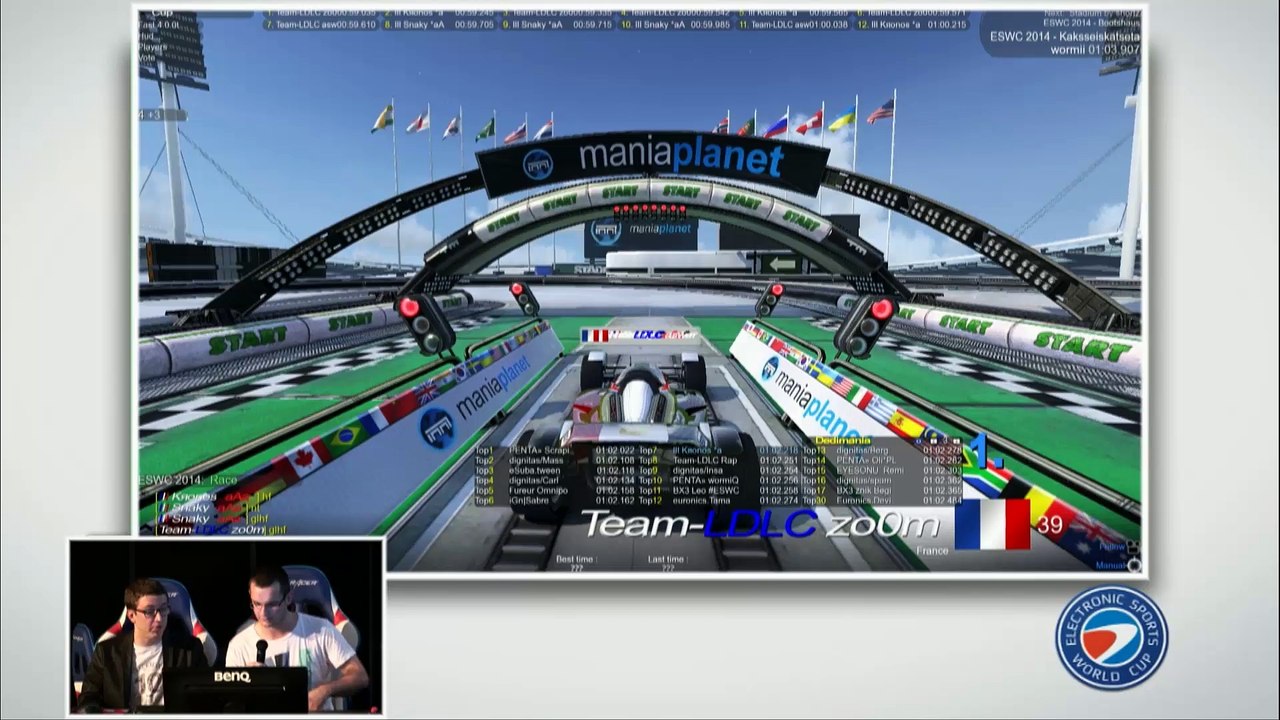Select Top6 iGn|Sabre record row
The width and height of the screenshot is (1280, 720).
point(555,500)
